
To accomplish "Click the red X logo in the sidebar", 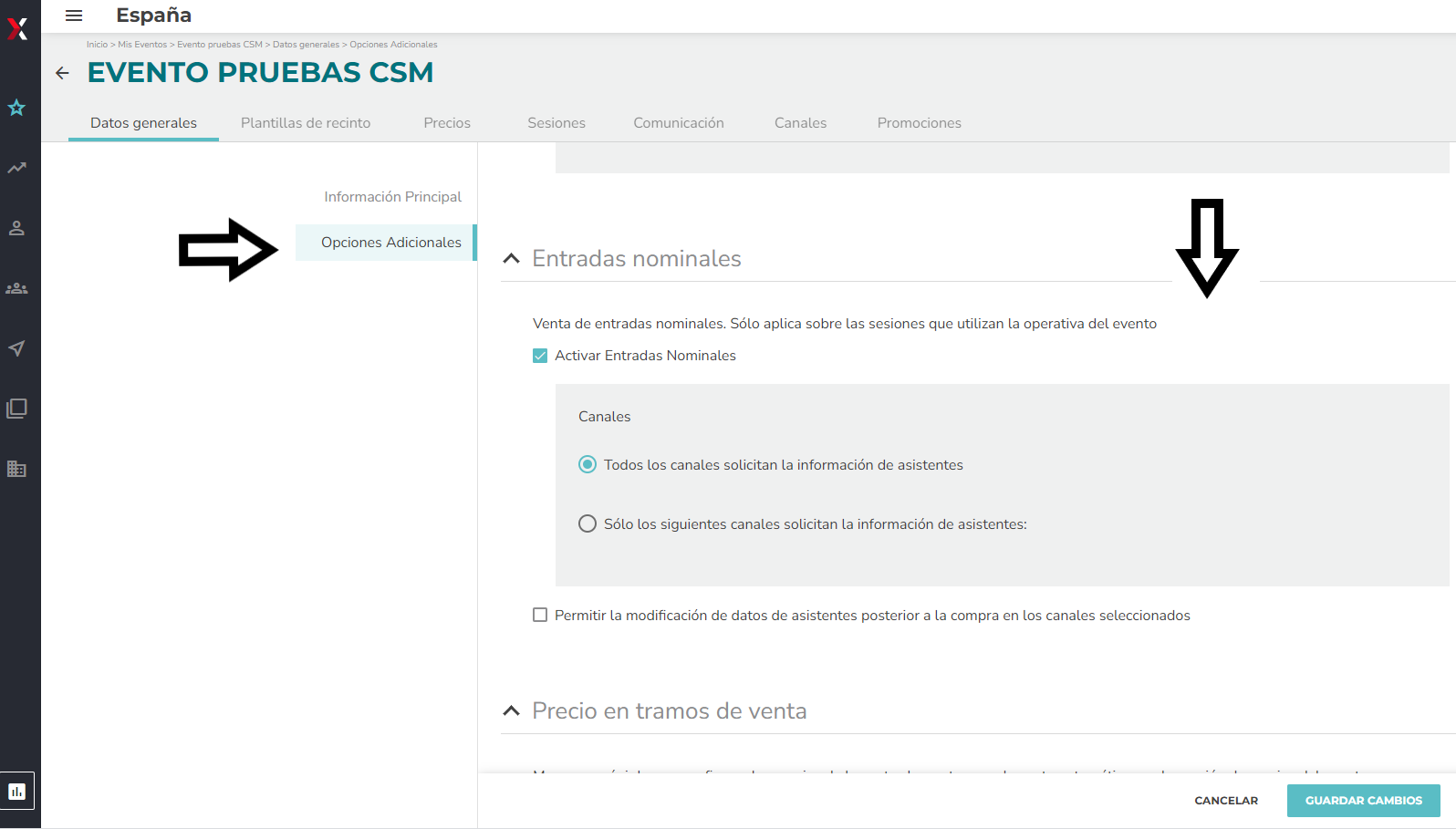I will pos(17,29).
